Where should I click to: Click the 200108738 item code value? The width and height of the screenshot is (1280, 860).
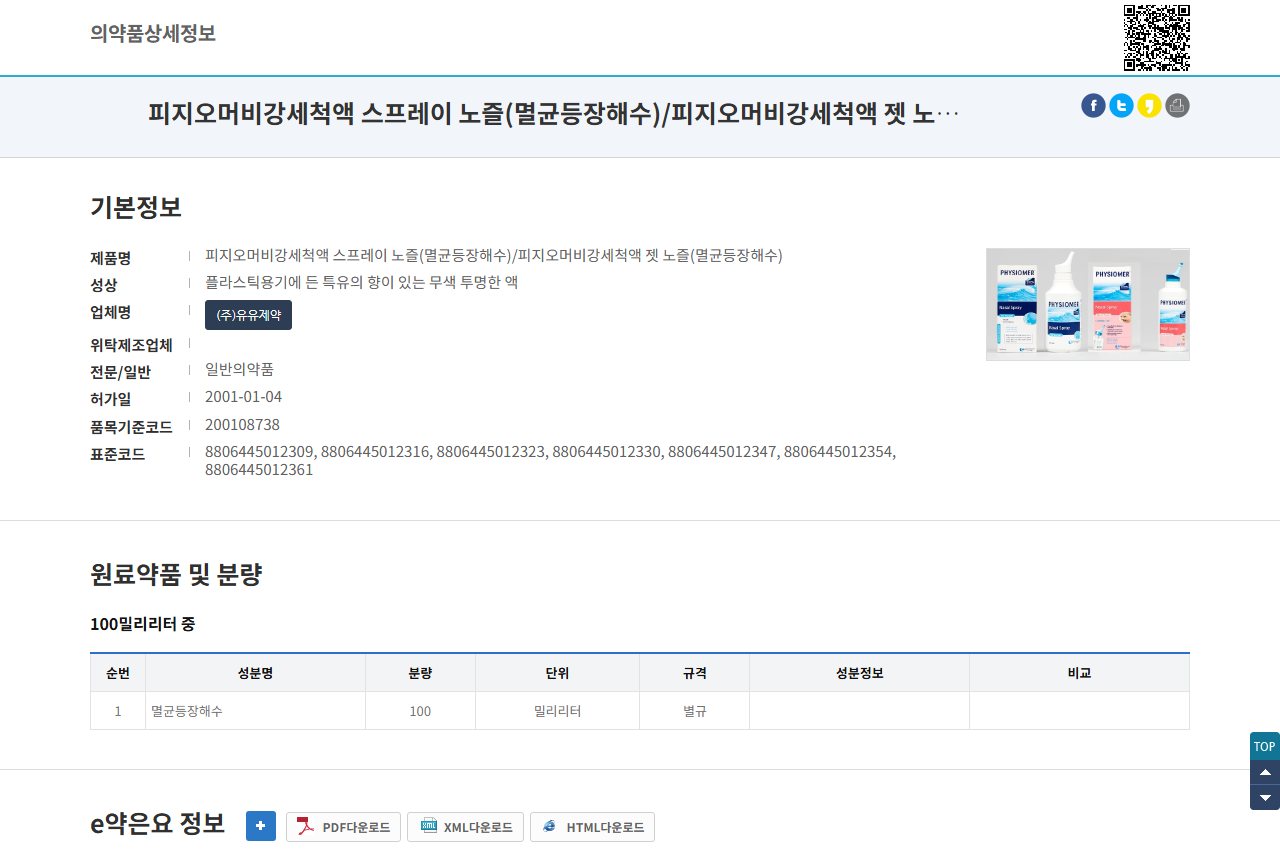click(x=242, y=425)
